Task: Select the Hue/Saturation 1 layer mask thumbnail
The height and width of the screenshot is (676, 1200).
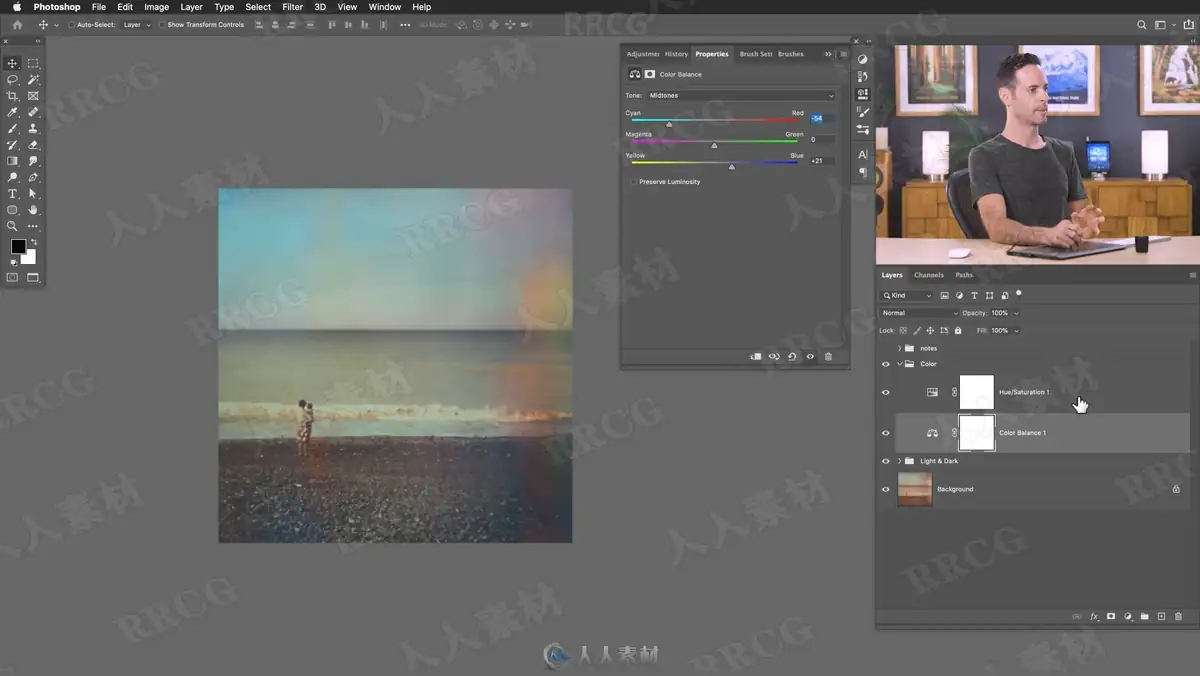Action: 977,392
